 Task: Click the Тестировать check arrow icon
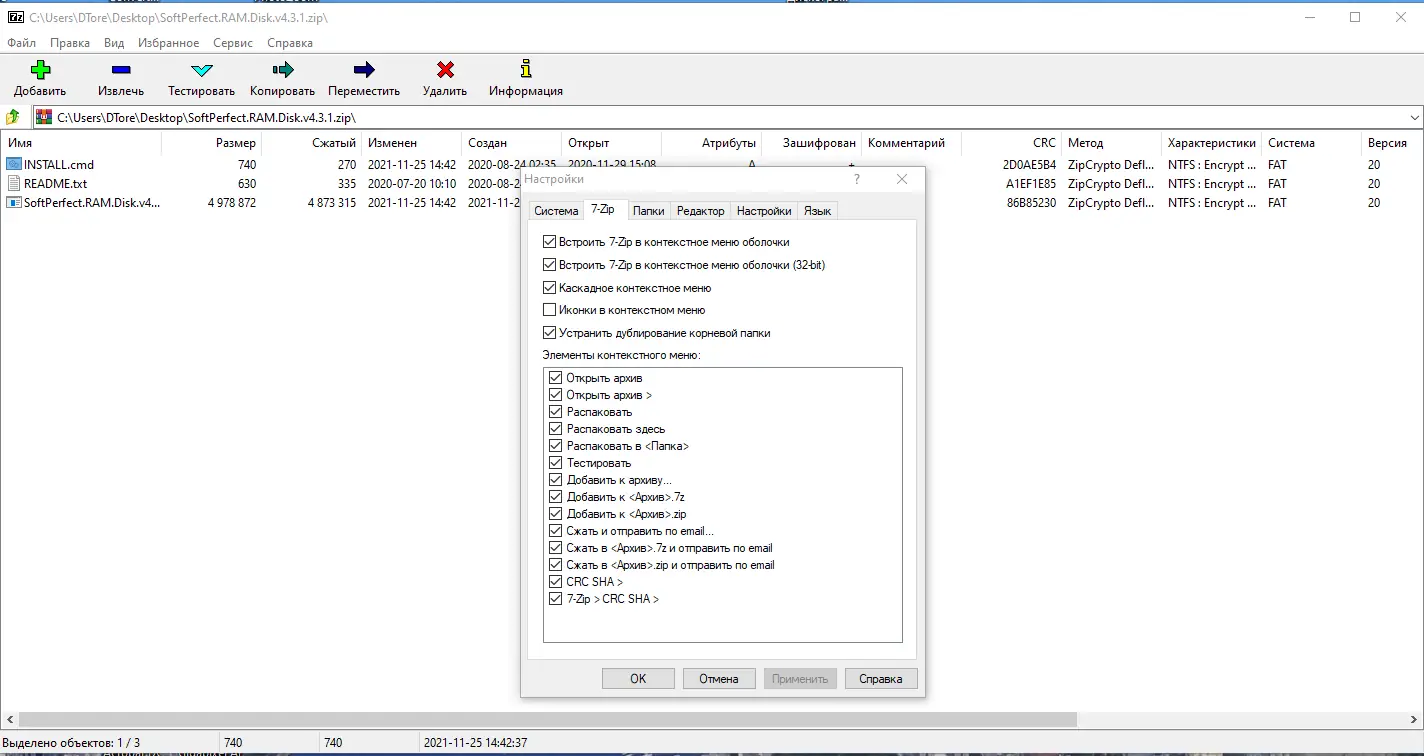tap(202, 70)
